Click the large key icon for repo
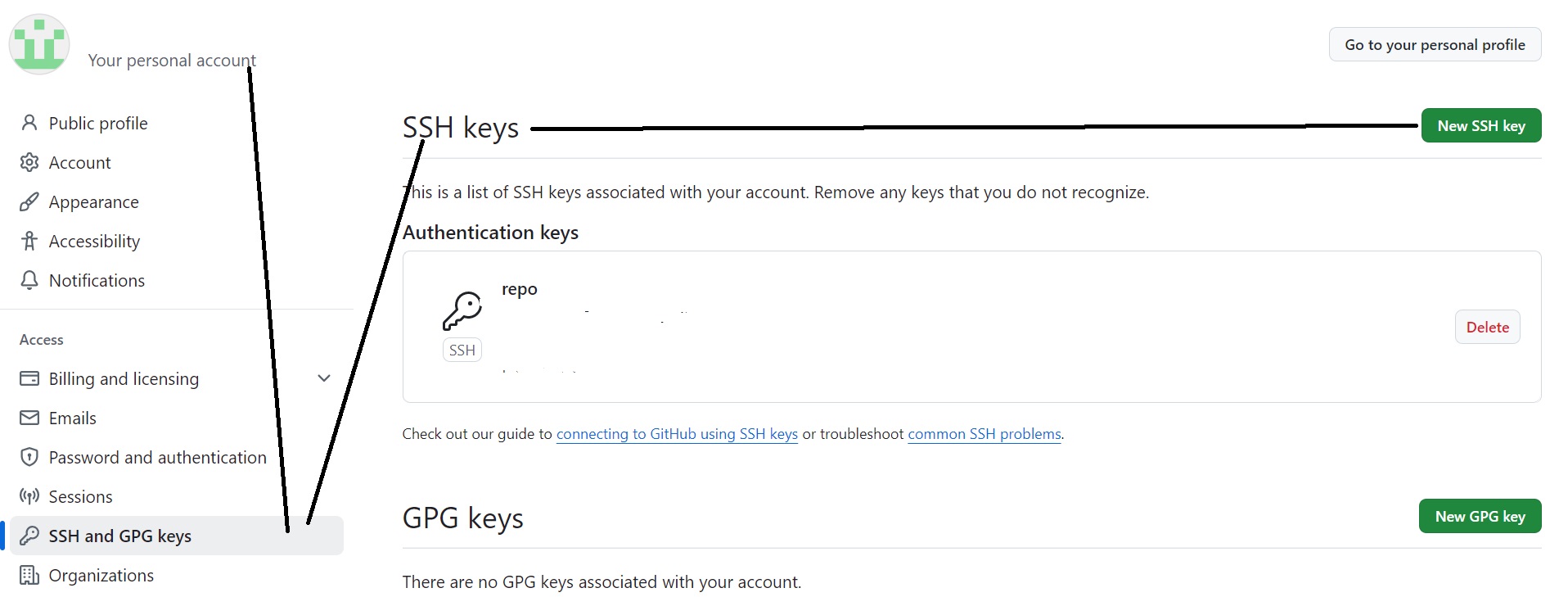This screenshot has width=1568, height=597. point(462,311)
